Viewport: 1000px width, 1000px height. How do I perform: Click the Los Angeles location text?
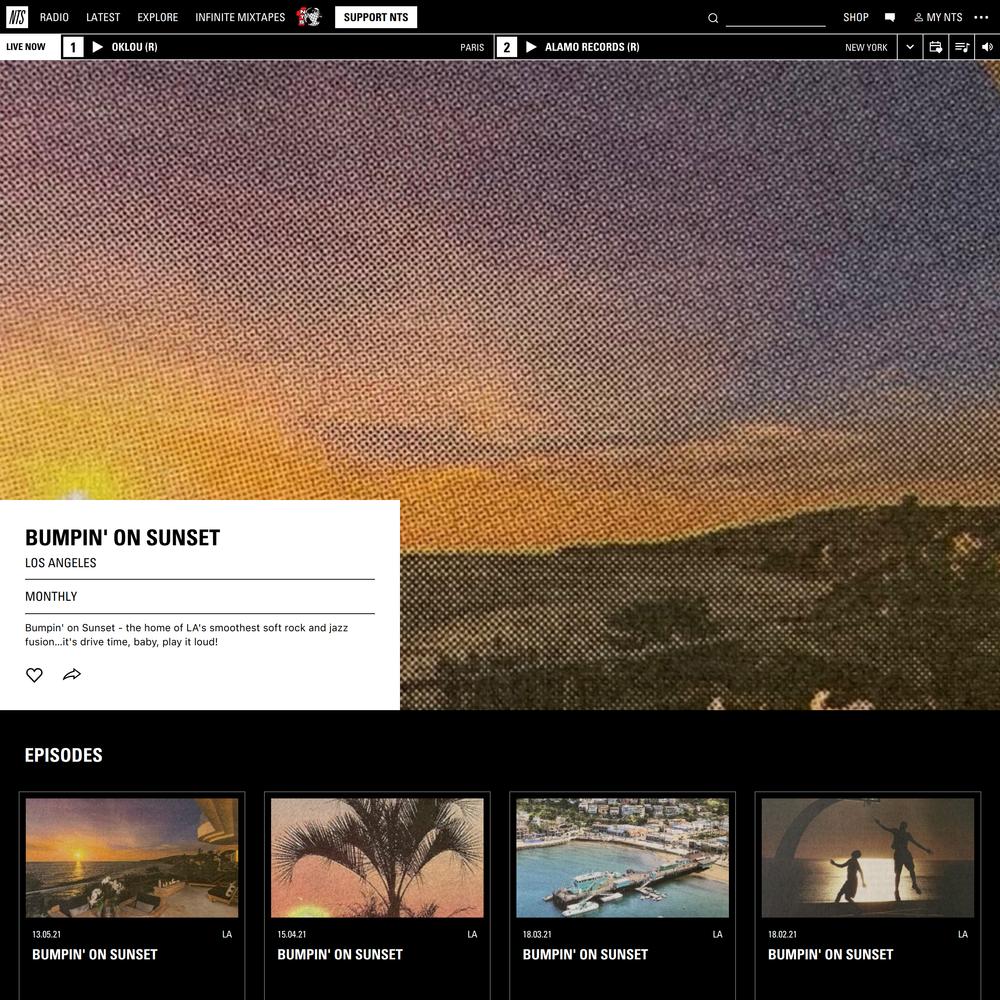point(61,562)
